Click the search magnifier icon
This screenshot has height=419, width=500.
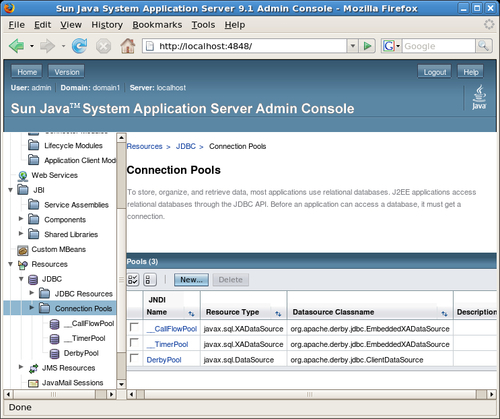tap(483, 46)
